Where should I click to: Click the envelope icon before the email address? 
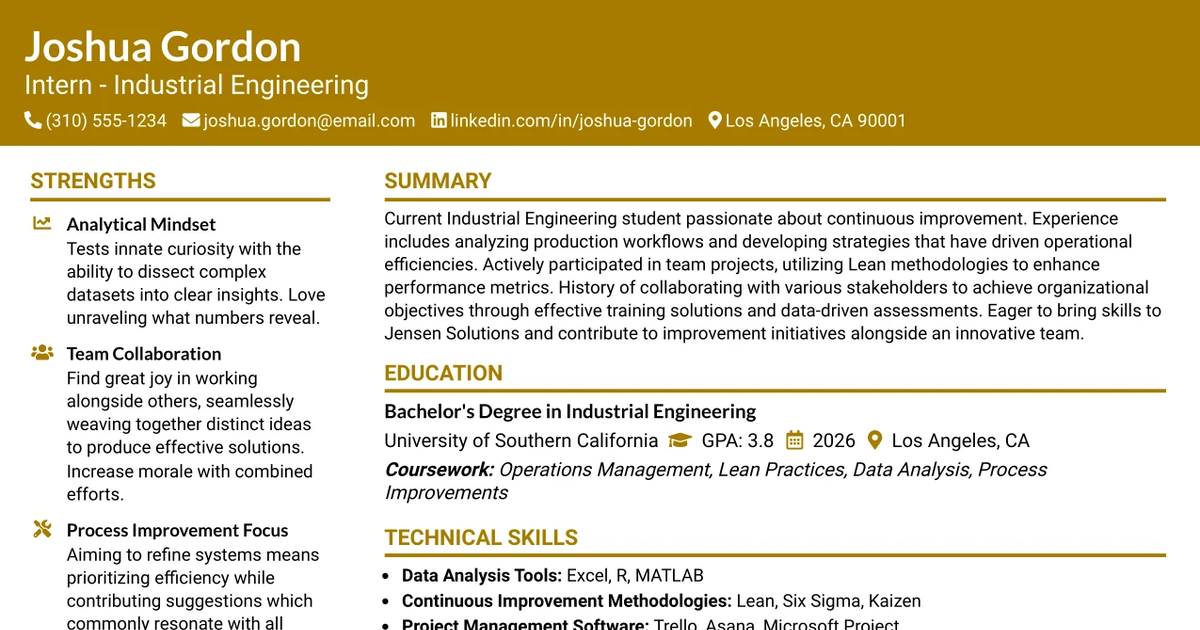[191, 121]
